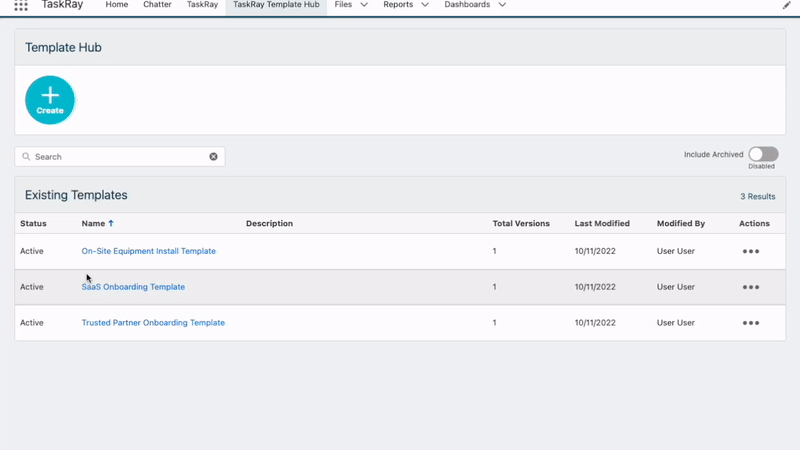Sort by the Name column header
This screenshot has width=800, height=450.
[x=93, y=223]
